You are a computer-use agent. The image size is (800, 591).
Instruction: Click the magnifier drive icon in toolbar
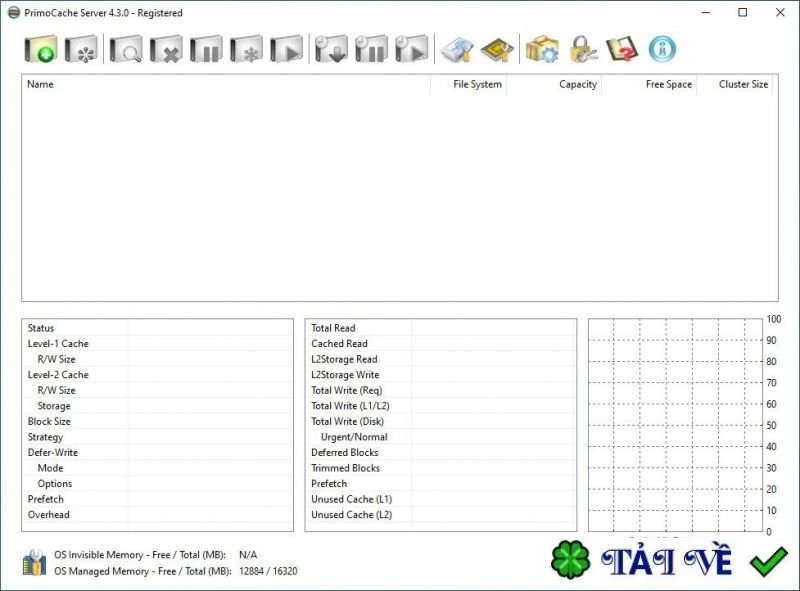tap(126, 49)
